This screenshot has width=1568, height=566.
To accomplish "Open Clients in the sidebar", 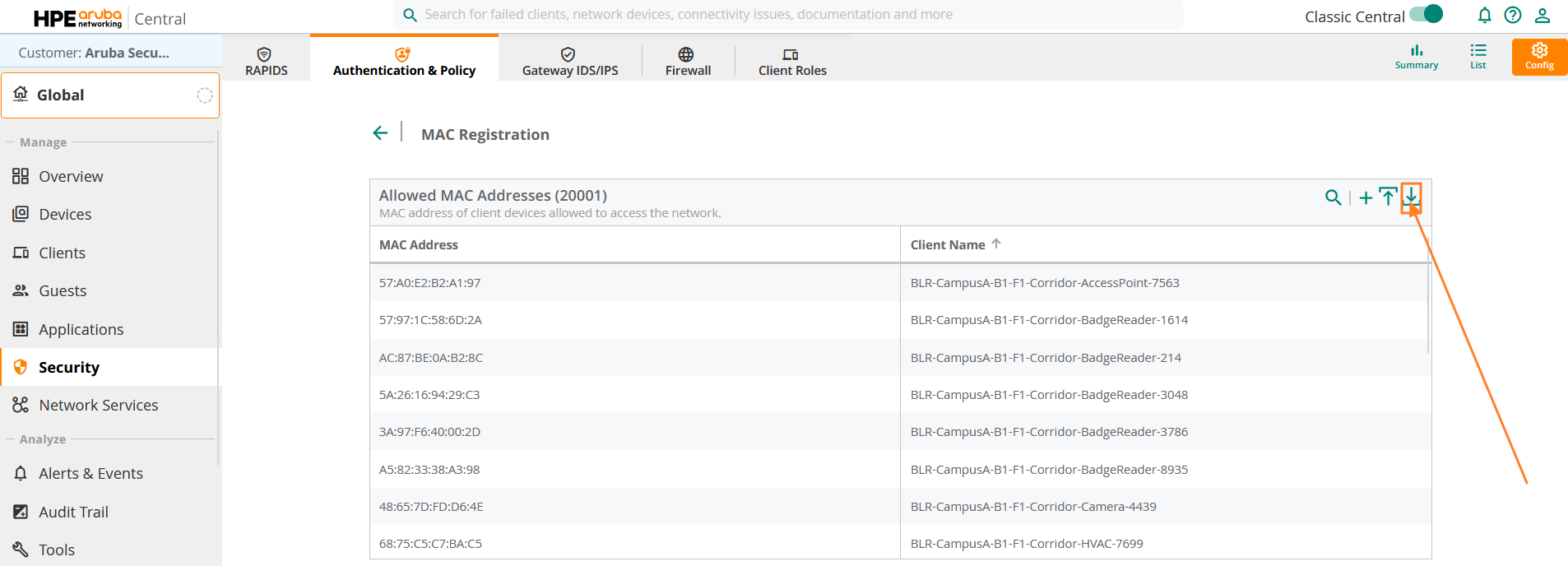I will [110, 253].
